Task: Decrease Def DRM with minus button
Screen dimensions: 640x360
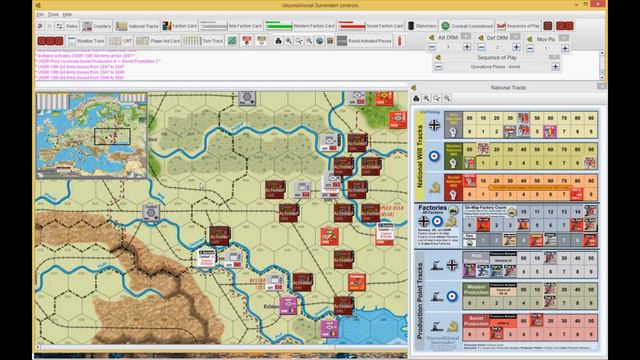Action: coord(481,47)
